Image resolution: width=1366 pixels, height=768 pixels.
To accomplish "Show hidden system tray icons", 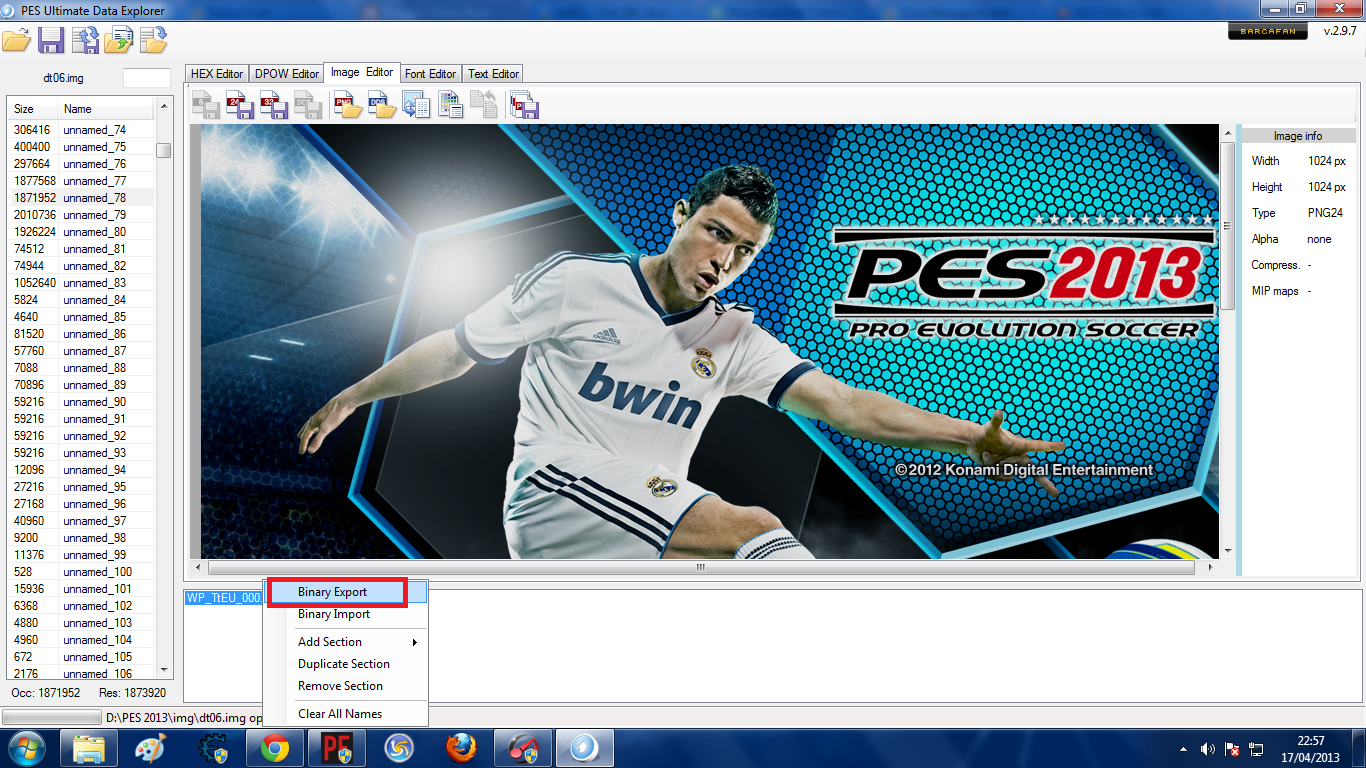I will (x=1185, y=749).
